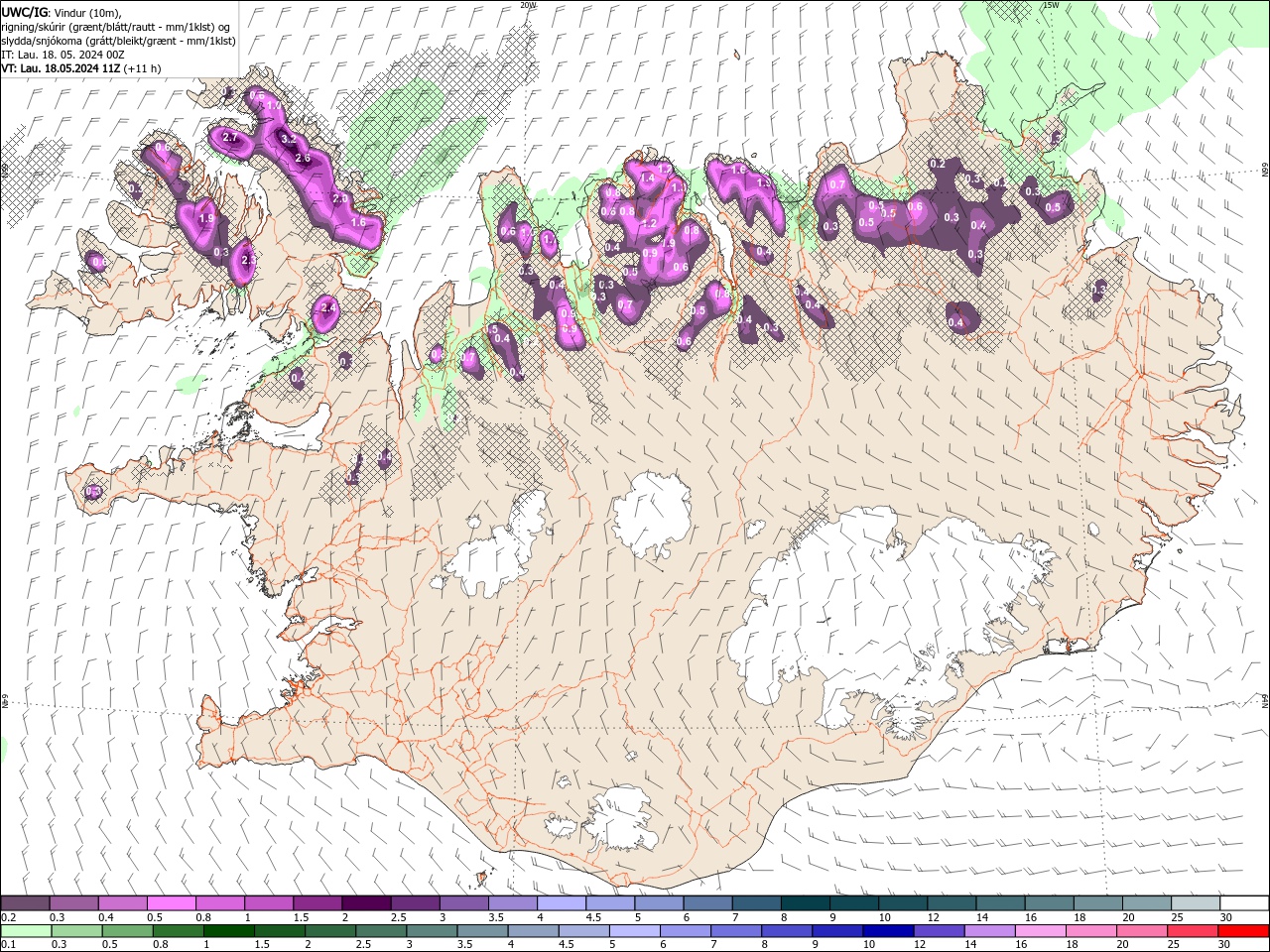Pick the snow legend 4 lavender swatch
This screenshot has height=952, width=1270.
point(560,903)
